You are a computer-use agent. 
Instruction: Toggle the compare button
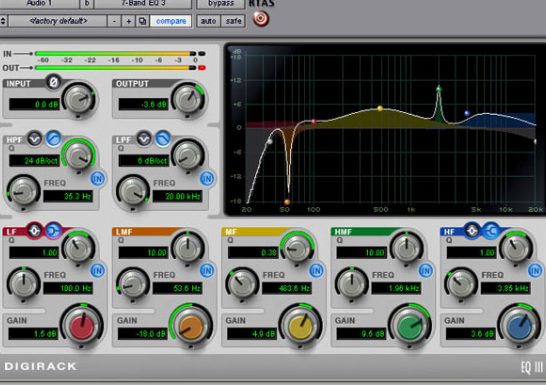click(171, 21)
